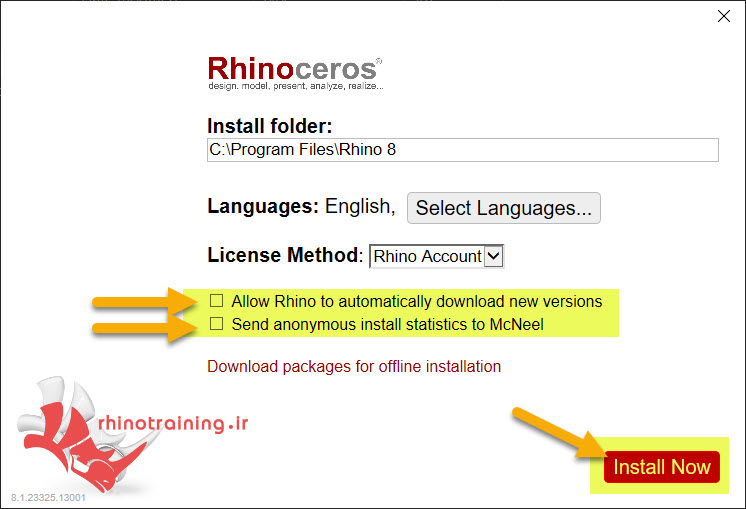Screen dimensions: 746x509
Task: Enable automatic download of new versions
Action: [x=216, y=301]
